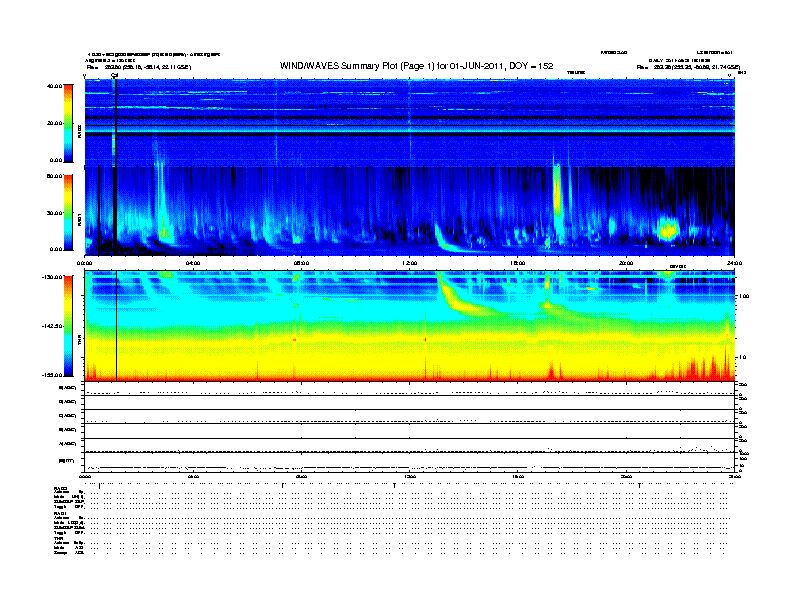
Task: Click the 10 label on TNR right axis
Action: pyautogui.click(x=741, y=358)
